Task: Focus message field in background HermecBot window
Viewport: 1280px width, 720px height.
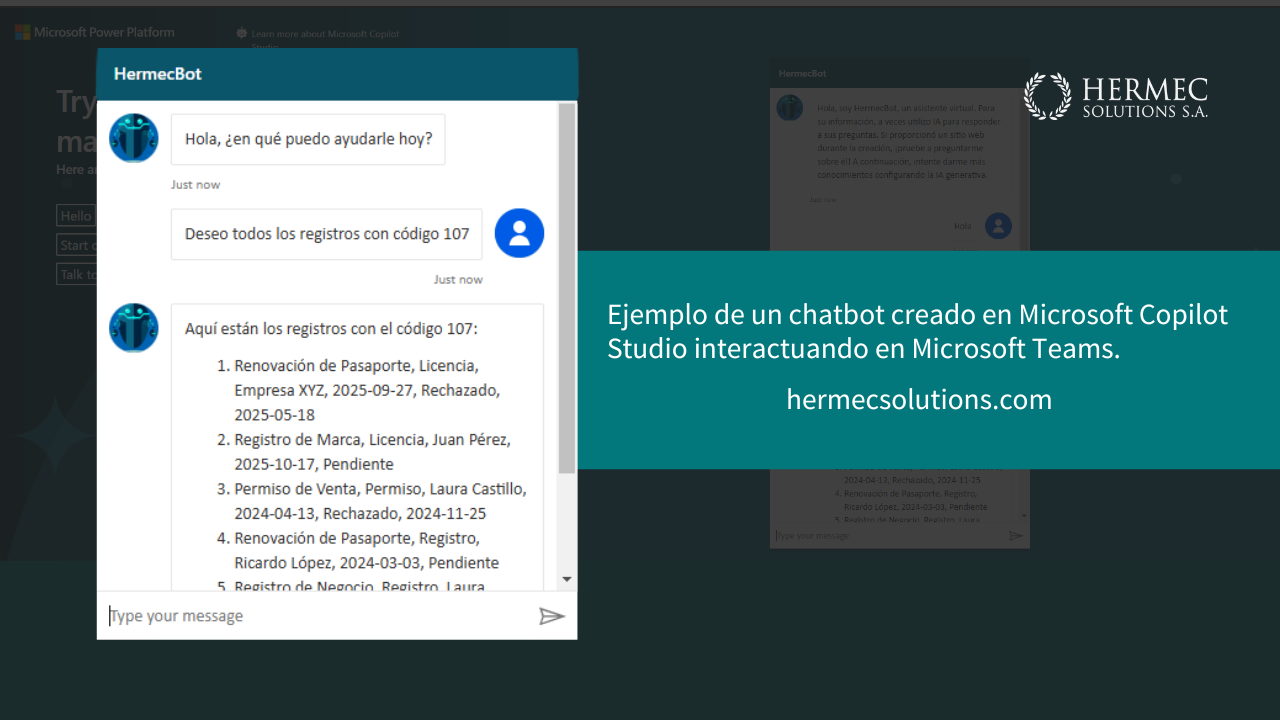Action: 888,536
